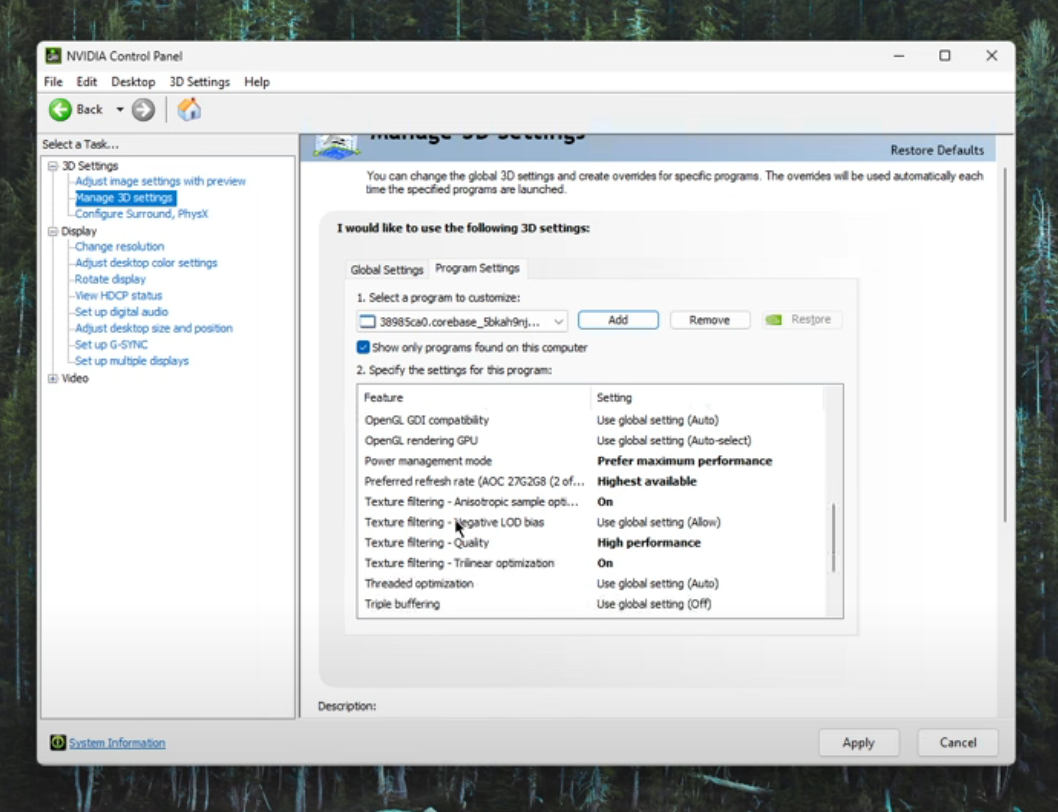The height and width of the screenshot is (812, 1058).
Task: Select Texture filtering Anisotropic sample optimization row
Action: (590, 502)
